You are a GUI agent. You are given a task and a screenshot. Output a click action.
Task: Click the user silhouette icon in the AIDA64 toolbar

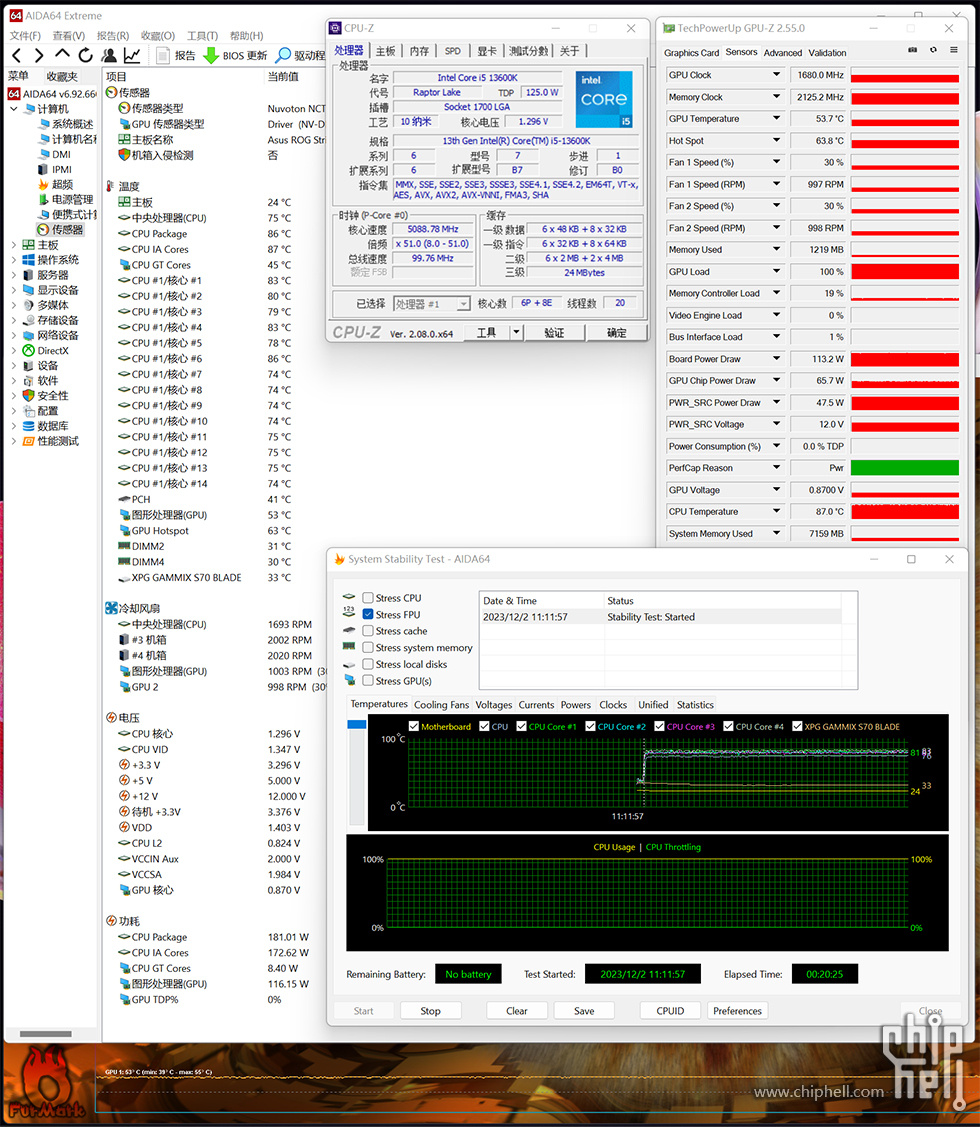tap(109, 55)
